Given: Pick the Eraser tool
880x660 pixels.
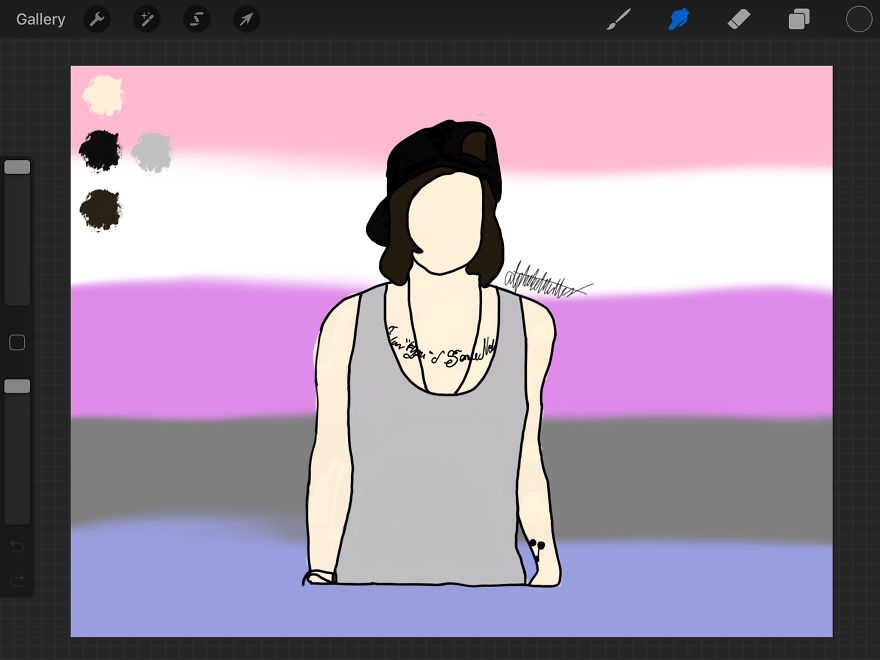Looking at the screenshot, I should 739,18.
